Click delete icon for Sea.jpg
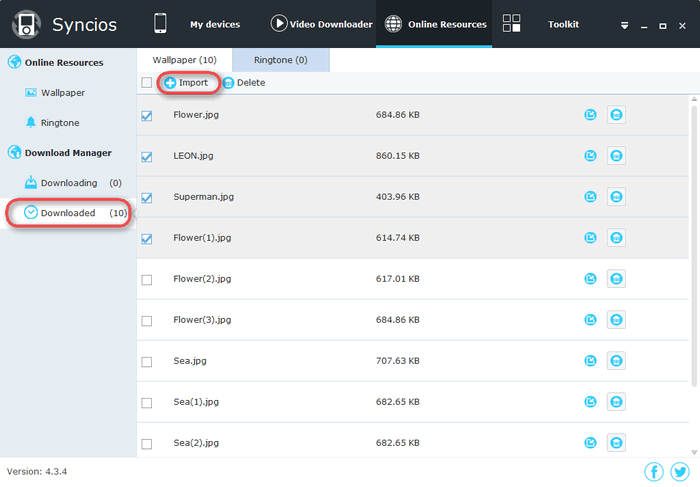Screen dimensions: 700x487 point(616,361)
